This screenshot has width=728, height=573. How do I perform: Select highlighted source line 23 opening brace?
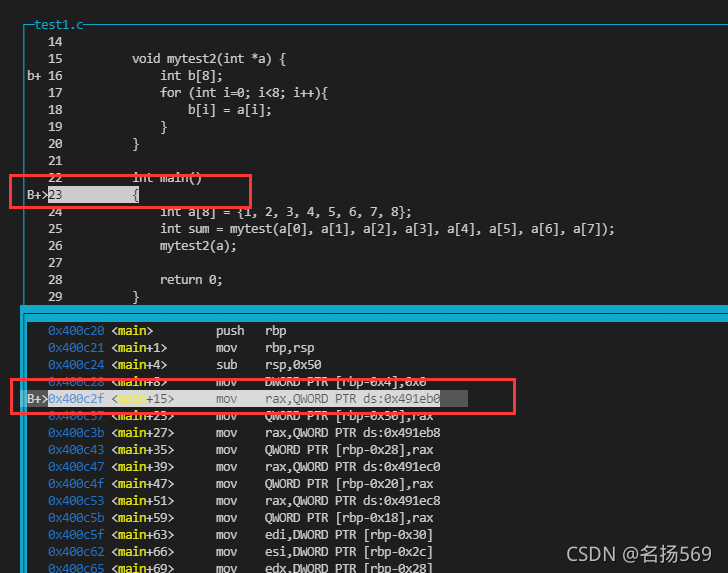(93, 195)
